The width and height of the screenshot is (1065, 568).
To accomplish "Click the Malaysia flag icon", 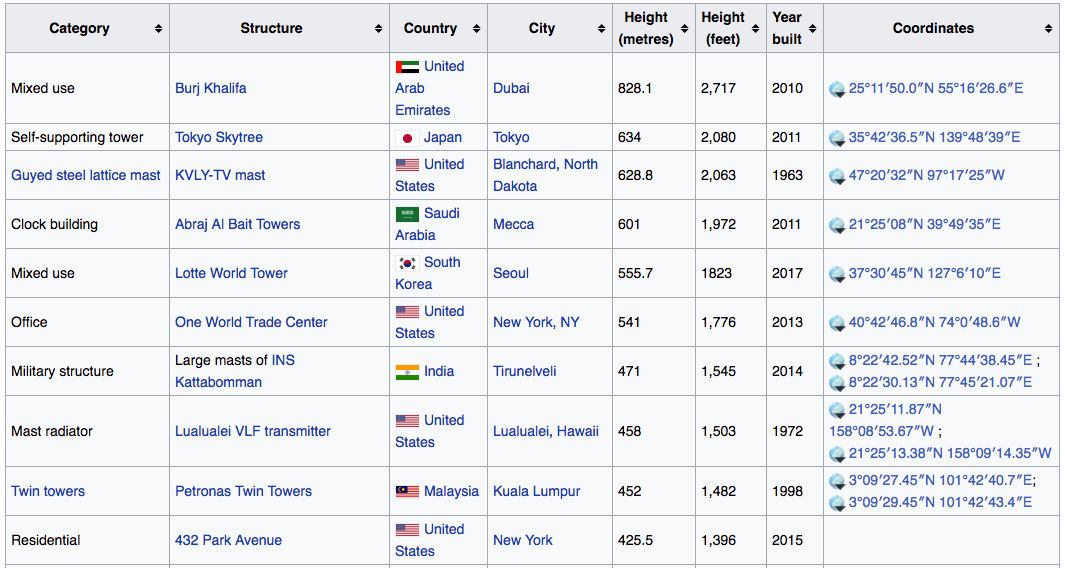I will click(408, 491).
